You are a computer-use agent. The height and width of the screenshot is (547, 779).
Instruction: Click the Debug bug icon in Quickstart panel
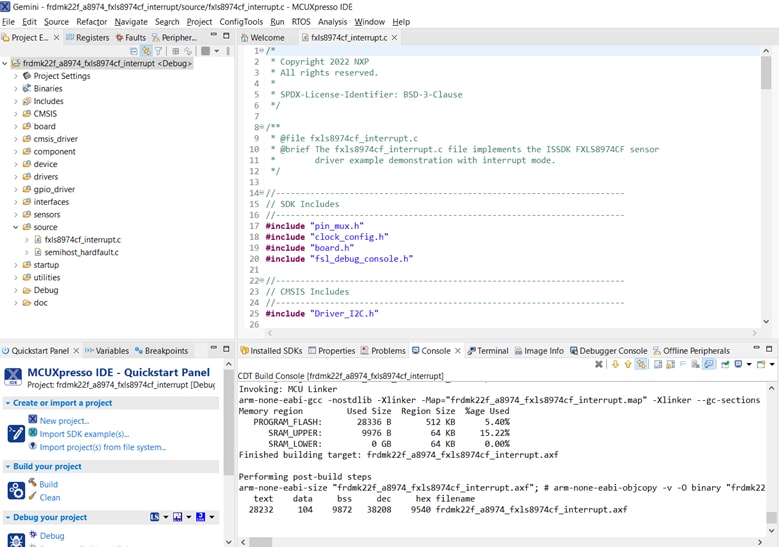click(33, 535)
